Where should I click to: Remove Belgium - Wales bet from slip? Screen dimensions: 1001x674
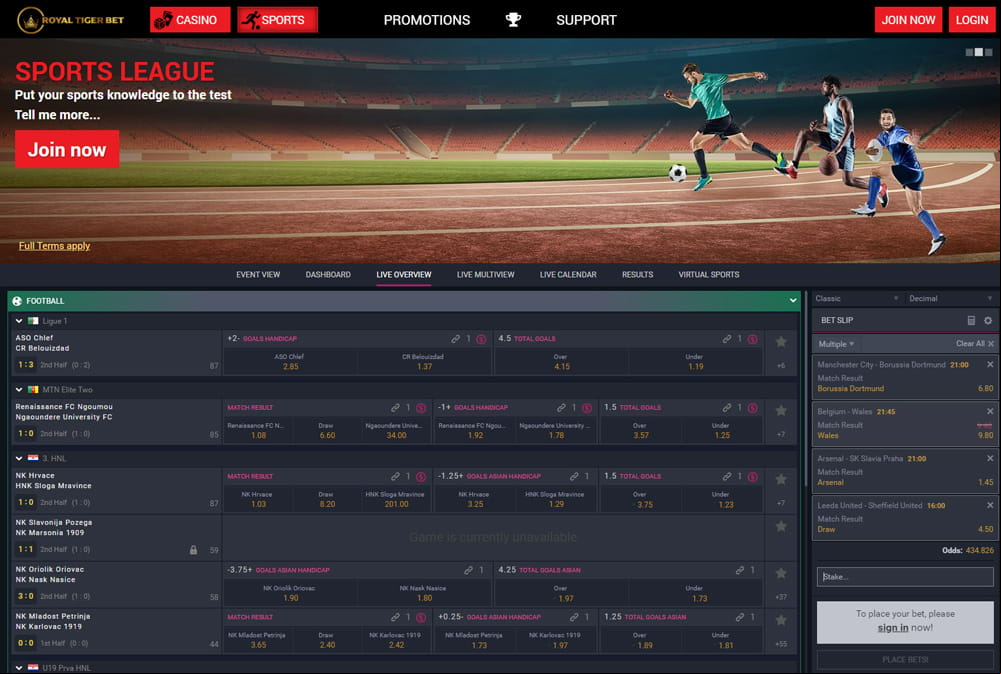click(x=990, y=411)
